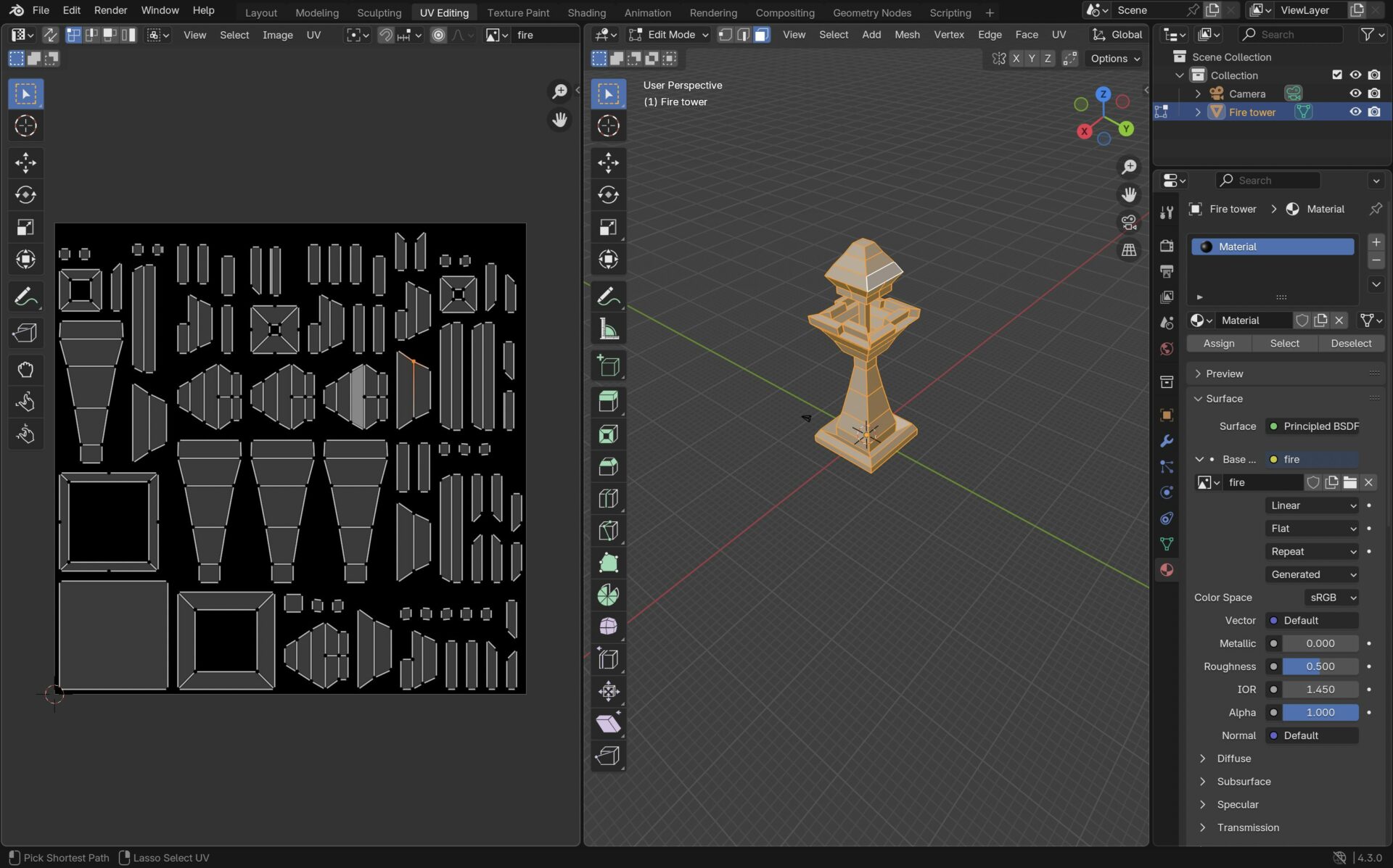Screen dimensions: 1393x868
Task: Select the Bevel tool icon
Action: pyautogui.click(x=608, y=466)
